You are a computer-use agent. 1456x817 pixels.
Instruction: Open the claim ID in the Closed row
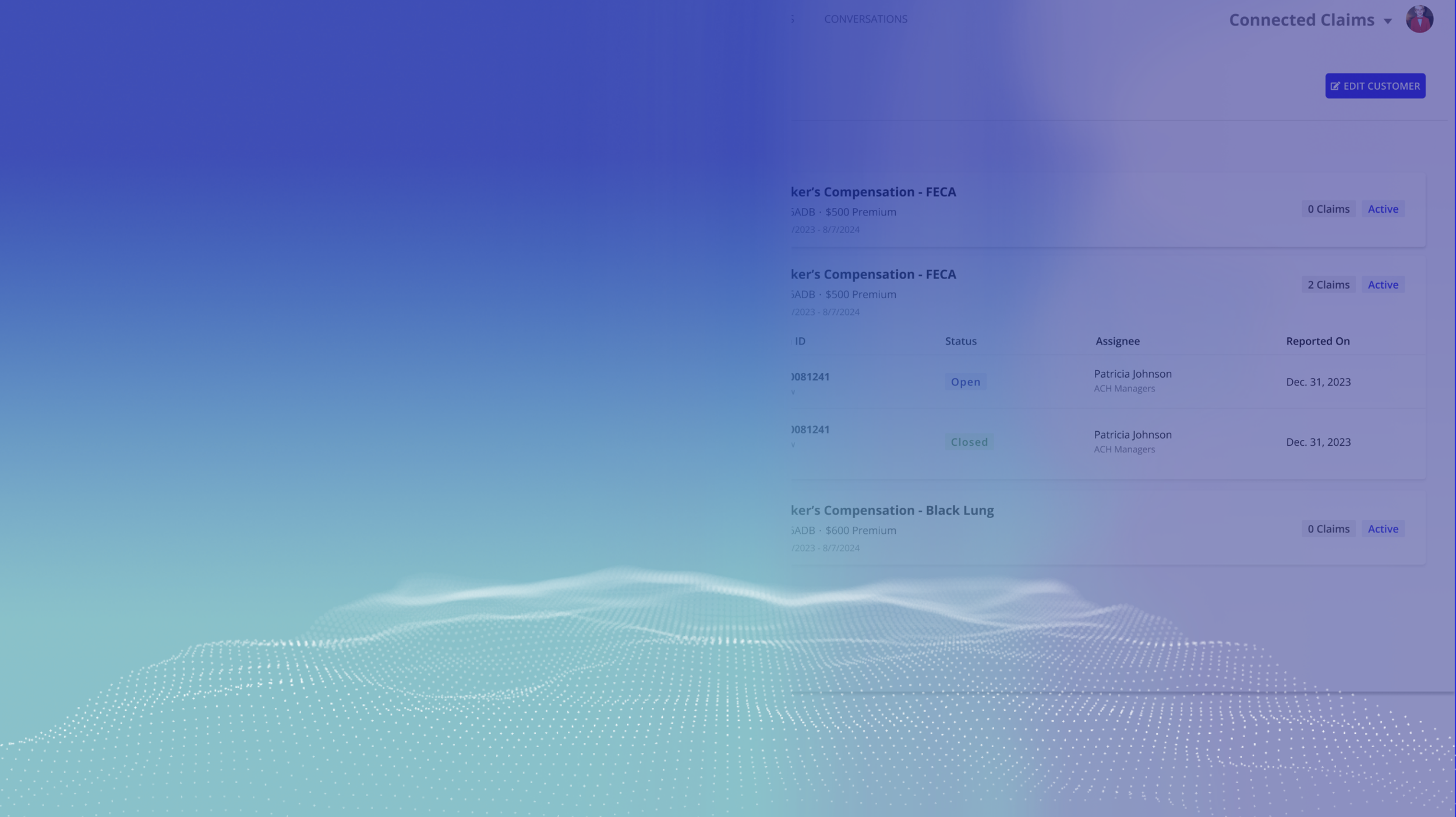(x=811, y=430)
